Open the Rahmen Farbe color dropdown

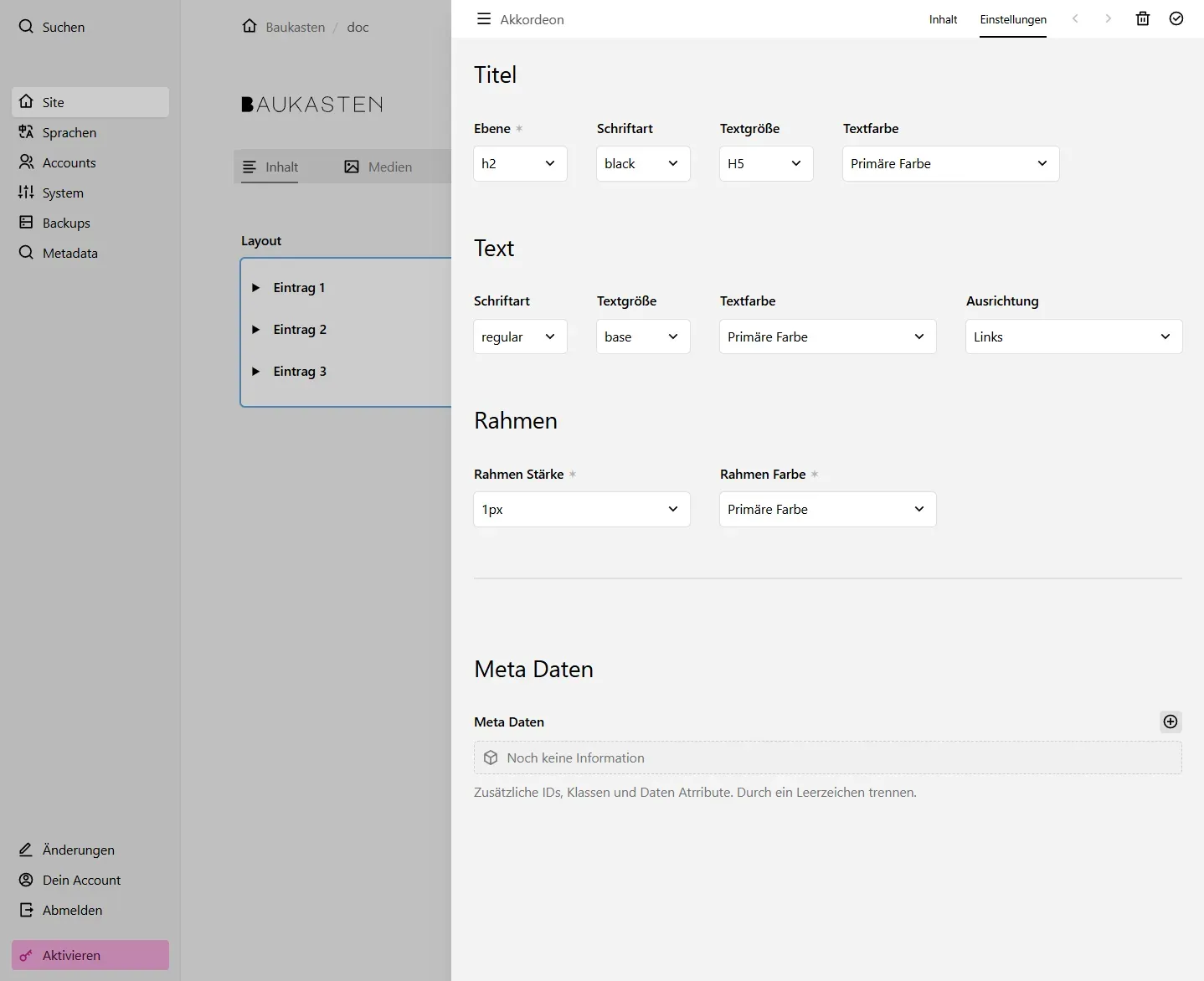coord(827,510)
